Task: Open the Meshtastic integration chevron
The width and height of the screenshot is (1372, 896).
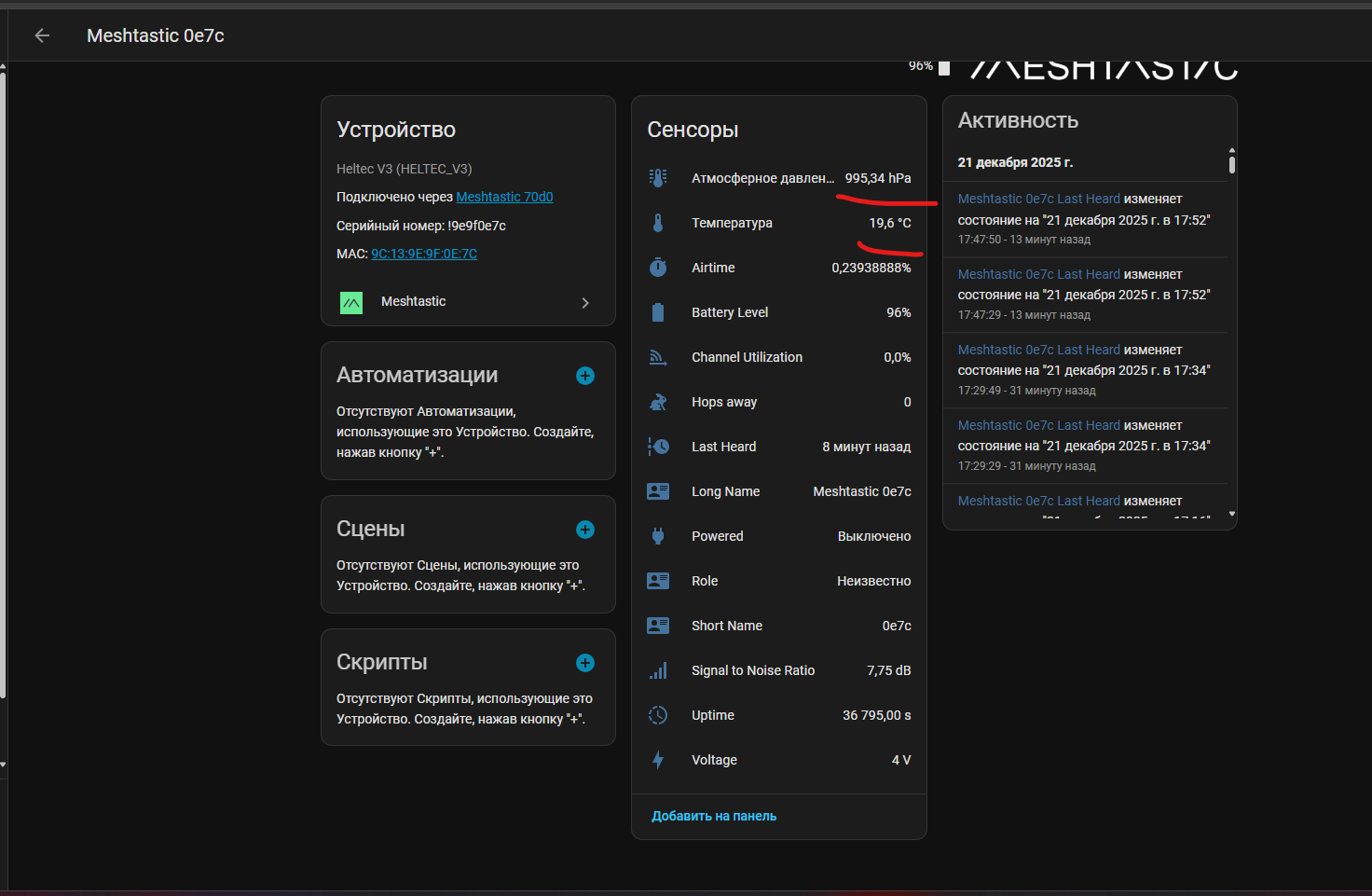Action: (584, 302)
